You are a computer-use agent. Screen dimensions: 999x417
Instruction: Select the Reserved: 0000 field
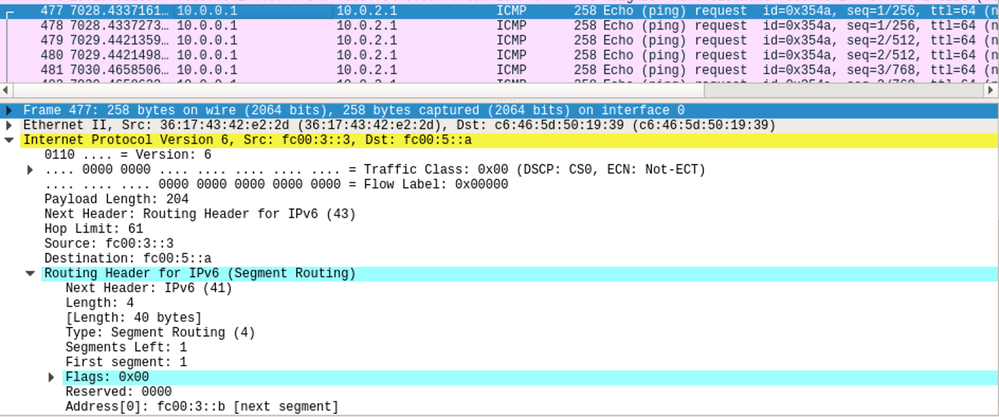pos(119,392)
